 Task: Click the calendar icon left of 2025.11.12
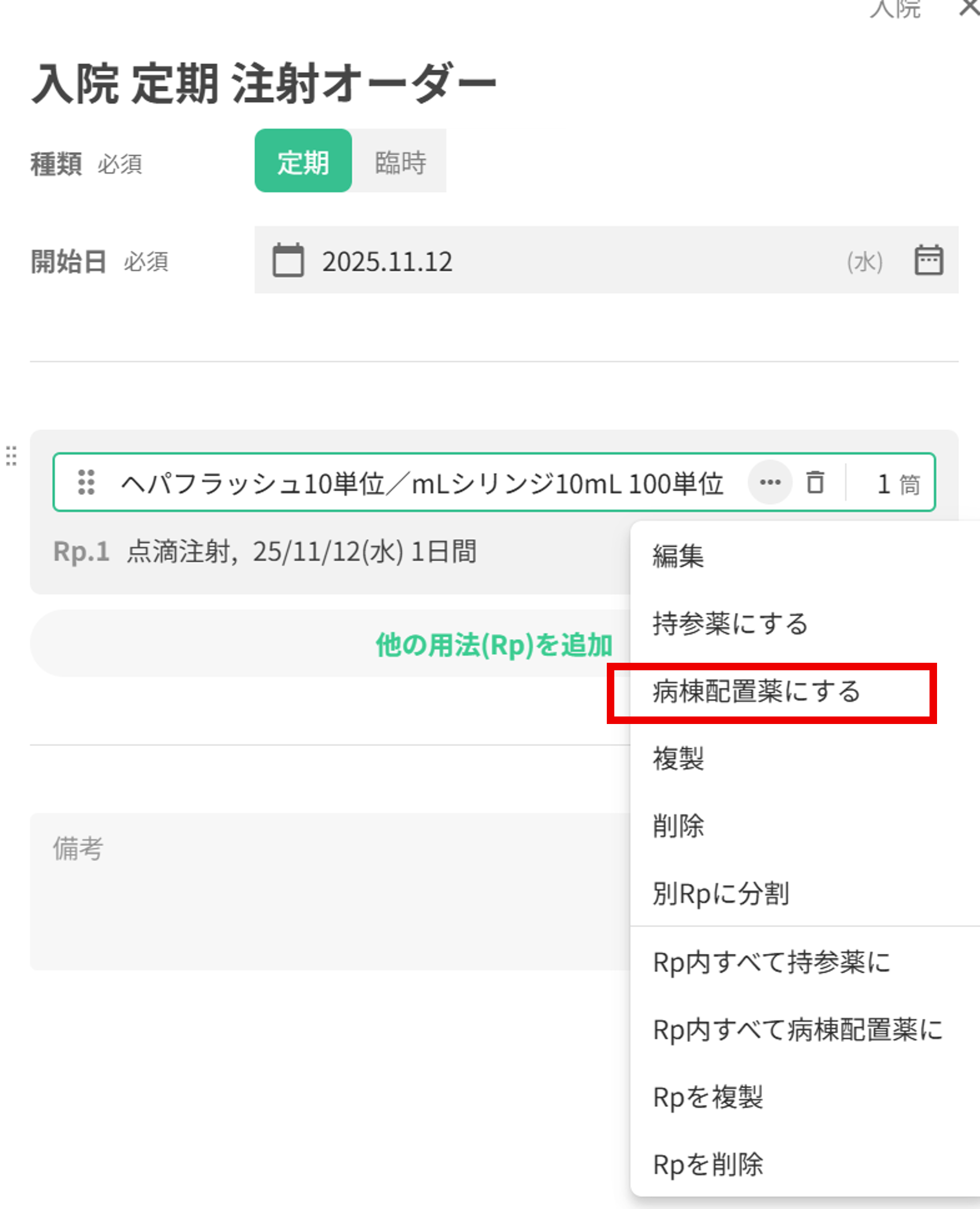pos(288,260)
